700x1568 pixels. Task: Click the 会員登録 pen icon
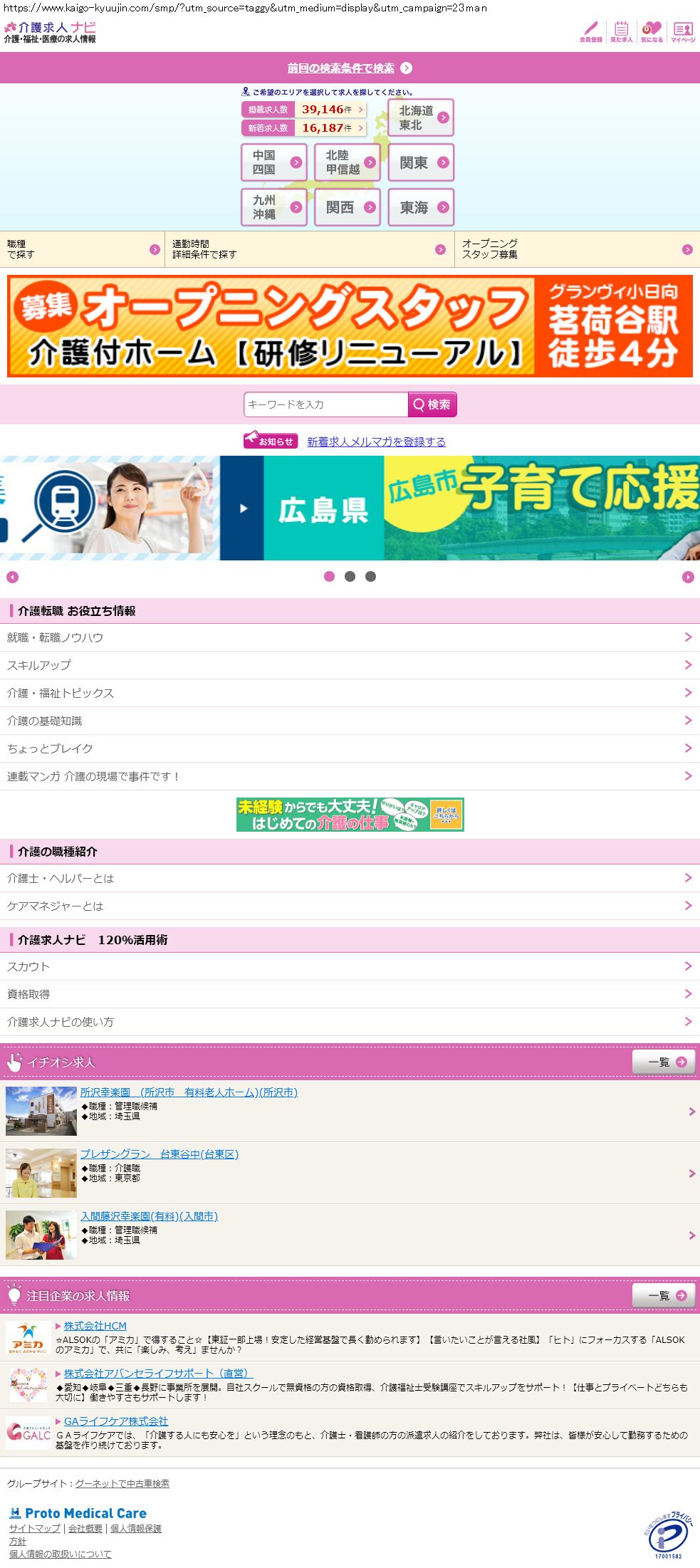coord(590,31)
